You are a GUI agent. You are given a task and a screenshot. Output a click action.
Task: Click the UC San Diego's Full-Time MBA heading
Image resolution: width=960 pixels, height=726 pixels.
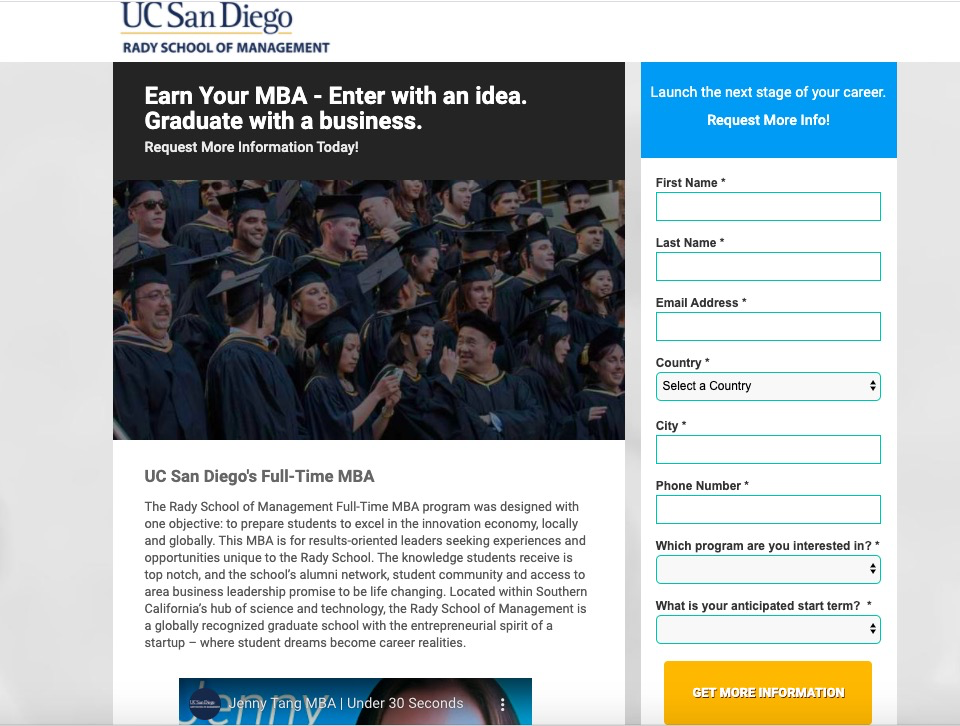click(x=259, y=476)
